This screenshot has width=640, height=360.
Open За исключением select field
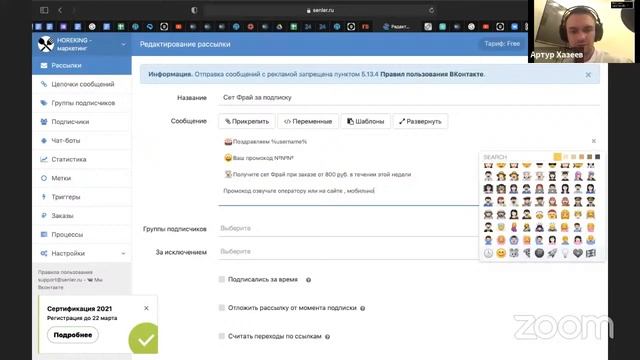(348, 251)
